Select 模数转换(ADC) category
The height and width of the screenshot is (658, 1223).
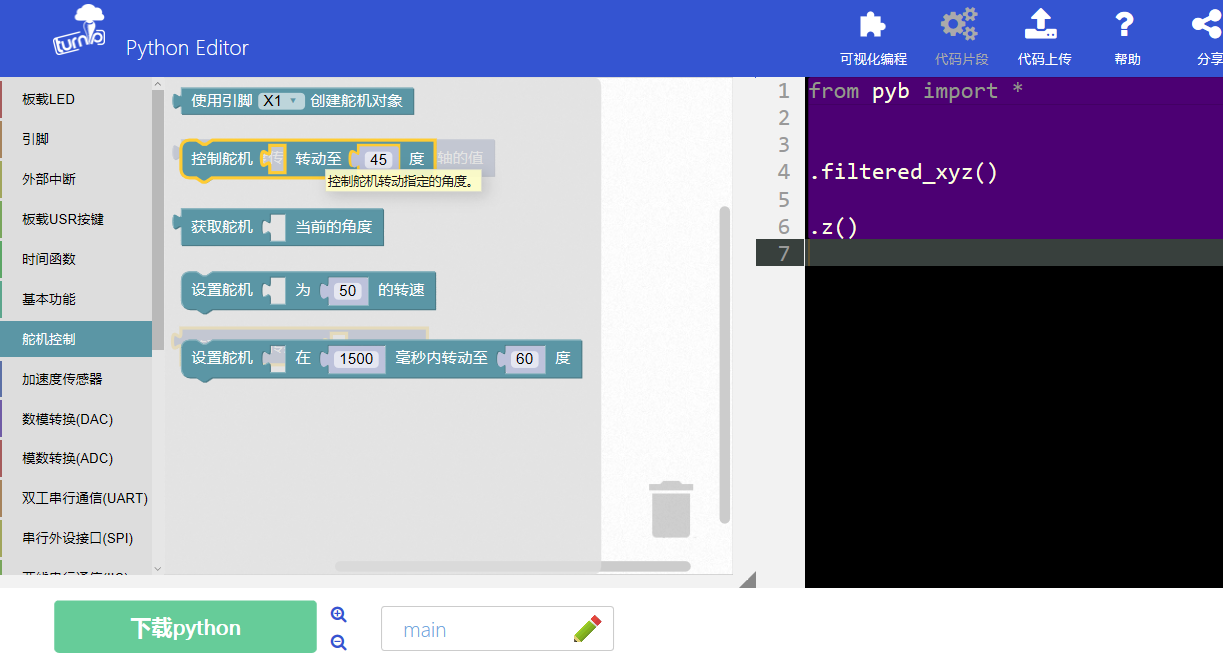point(76,458)
